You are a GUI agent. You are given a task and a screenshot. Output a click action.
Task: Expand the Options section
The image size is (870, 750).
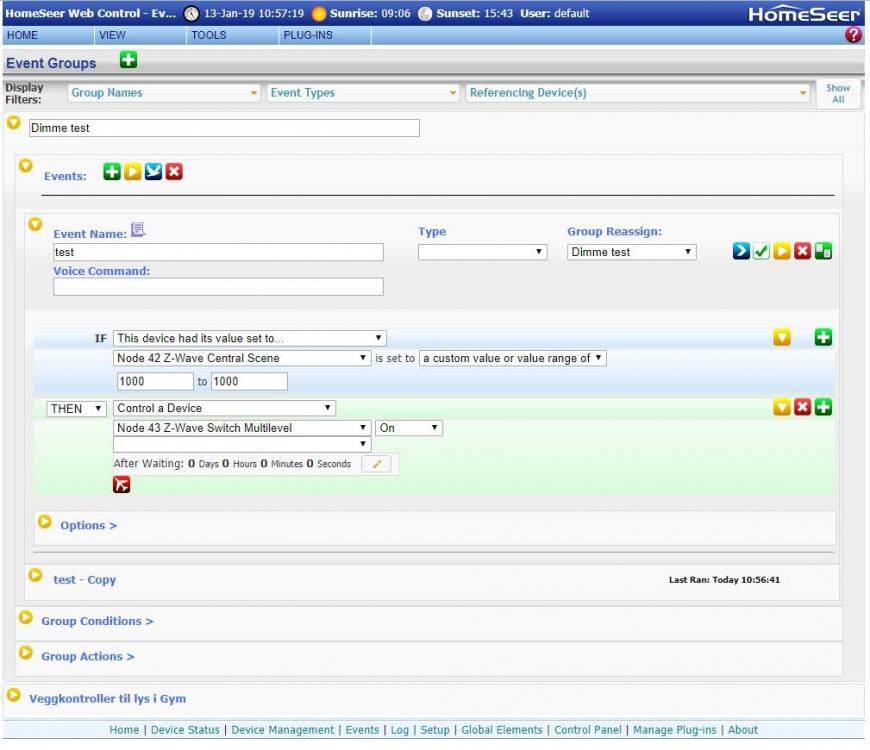click(44, 523)
